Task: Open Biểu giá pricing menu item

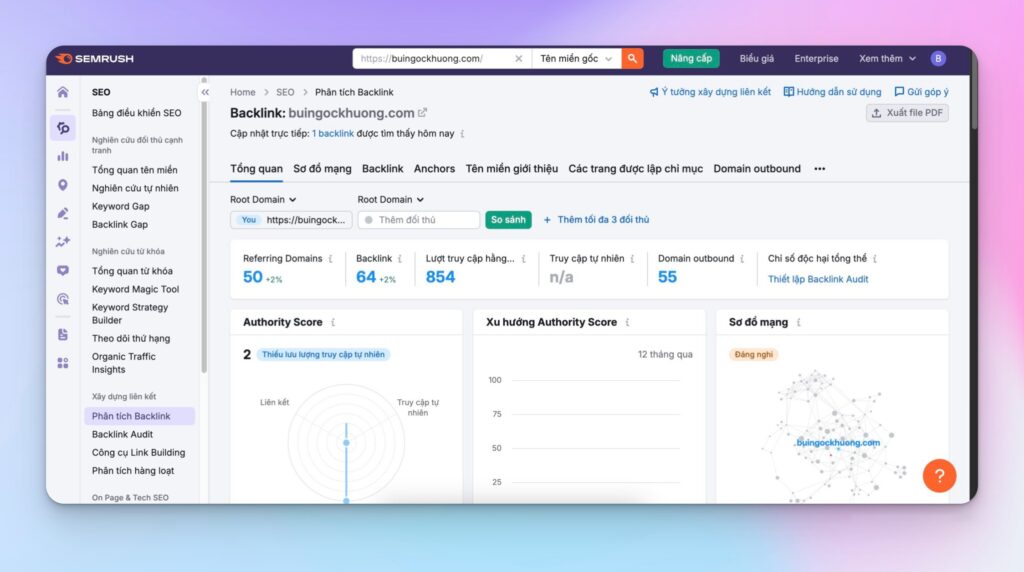Action: [756, 59]
